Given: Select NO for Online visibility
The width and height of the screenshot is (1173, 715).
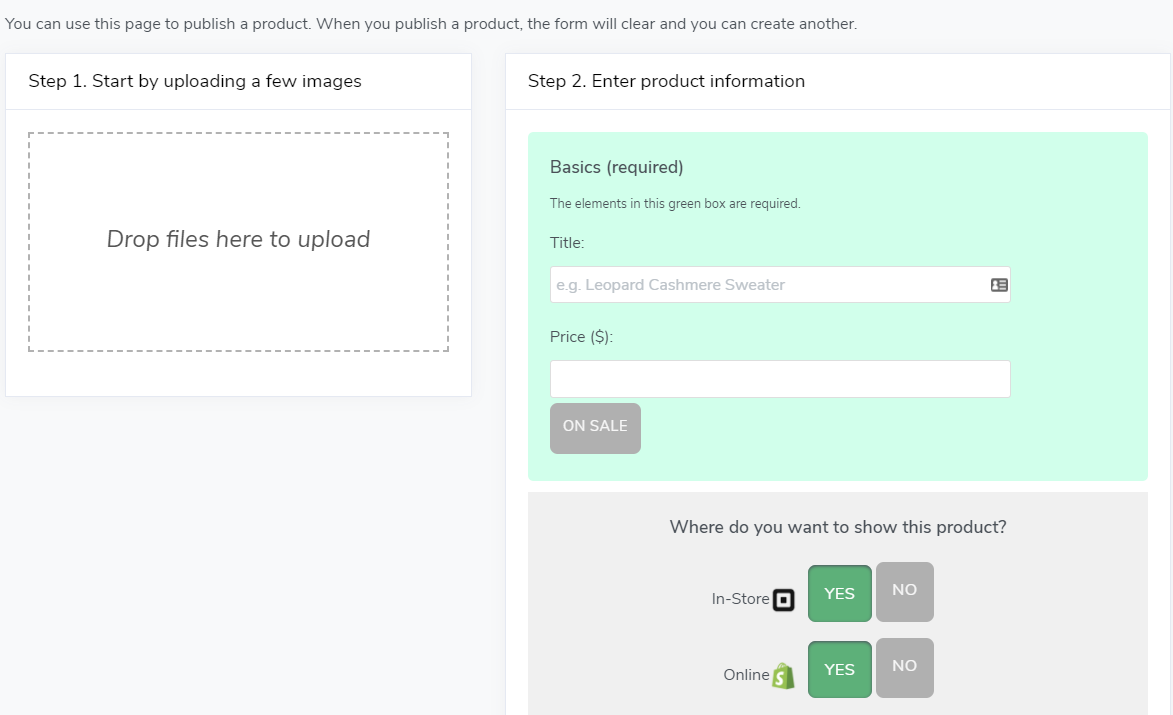Looking at the screenshot, I should click(x=904, y=667).
